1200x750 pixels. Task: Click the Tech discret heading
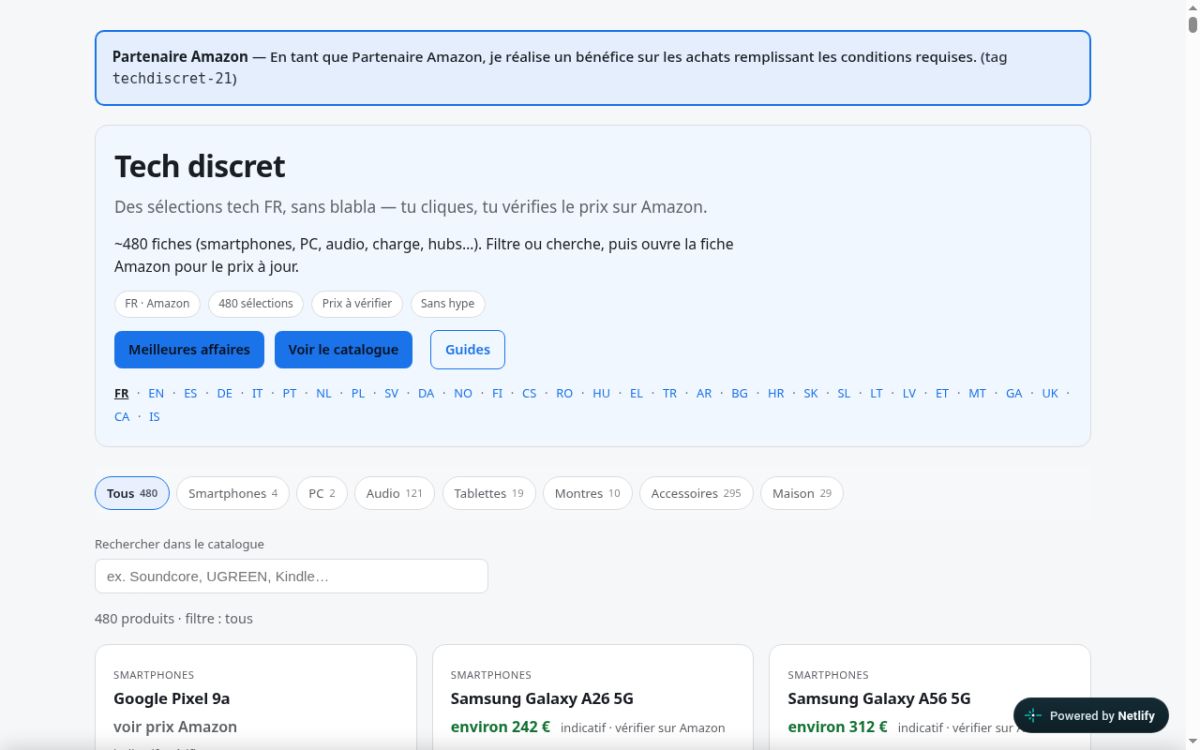click(x=200, y=166)
